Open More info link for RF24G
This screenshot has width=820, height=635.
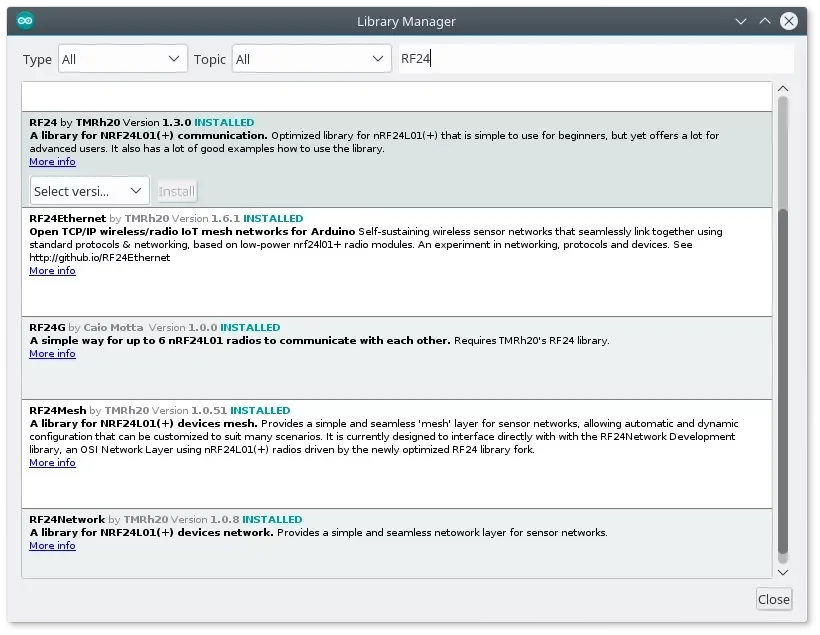(x=52, y=354)
